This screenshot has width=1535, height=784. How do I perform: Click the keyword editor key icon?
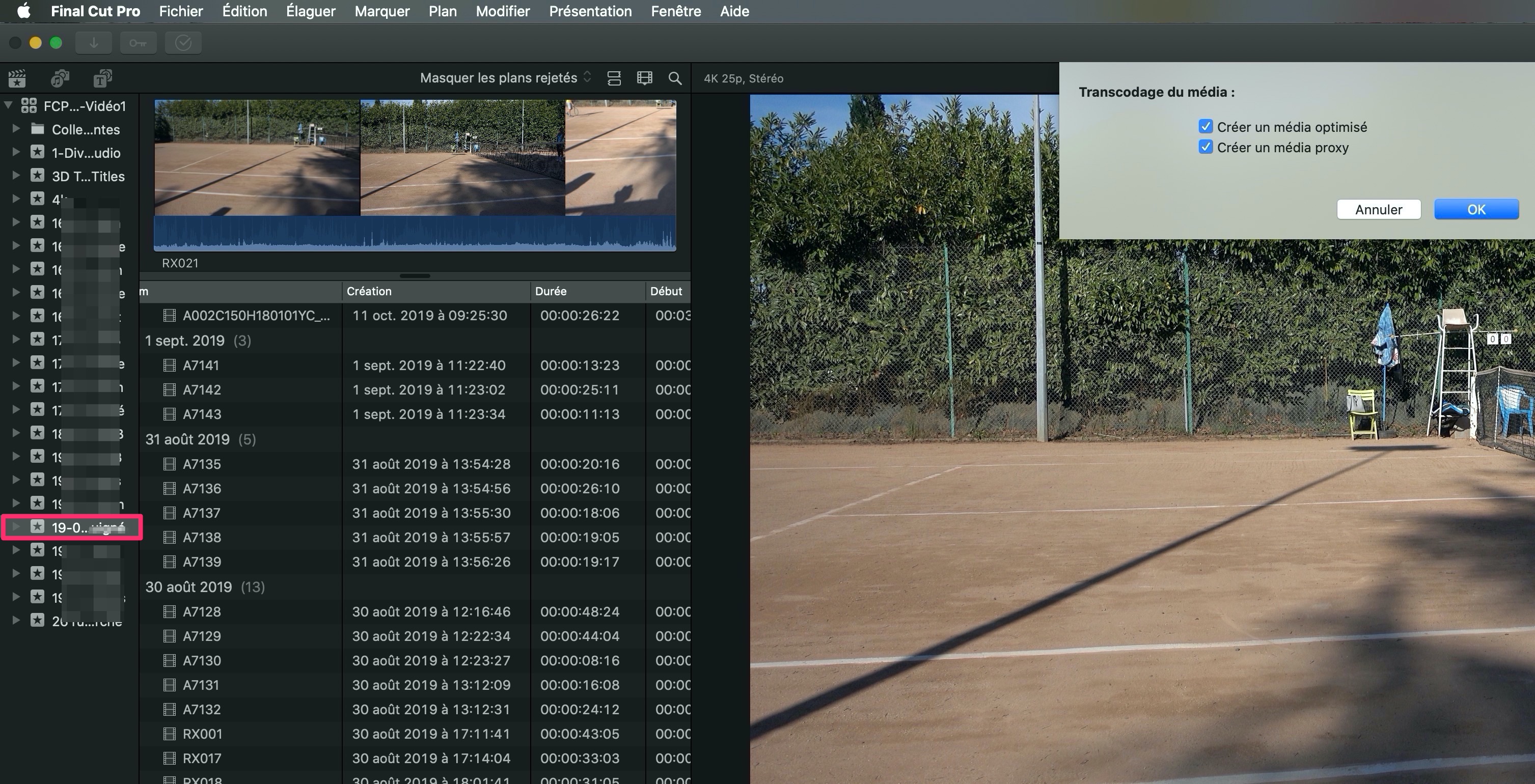coord(138,43)
